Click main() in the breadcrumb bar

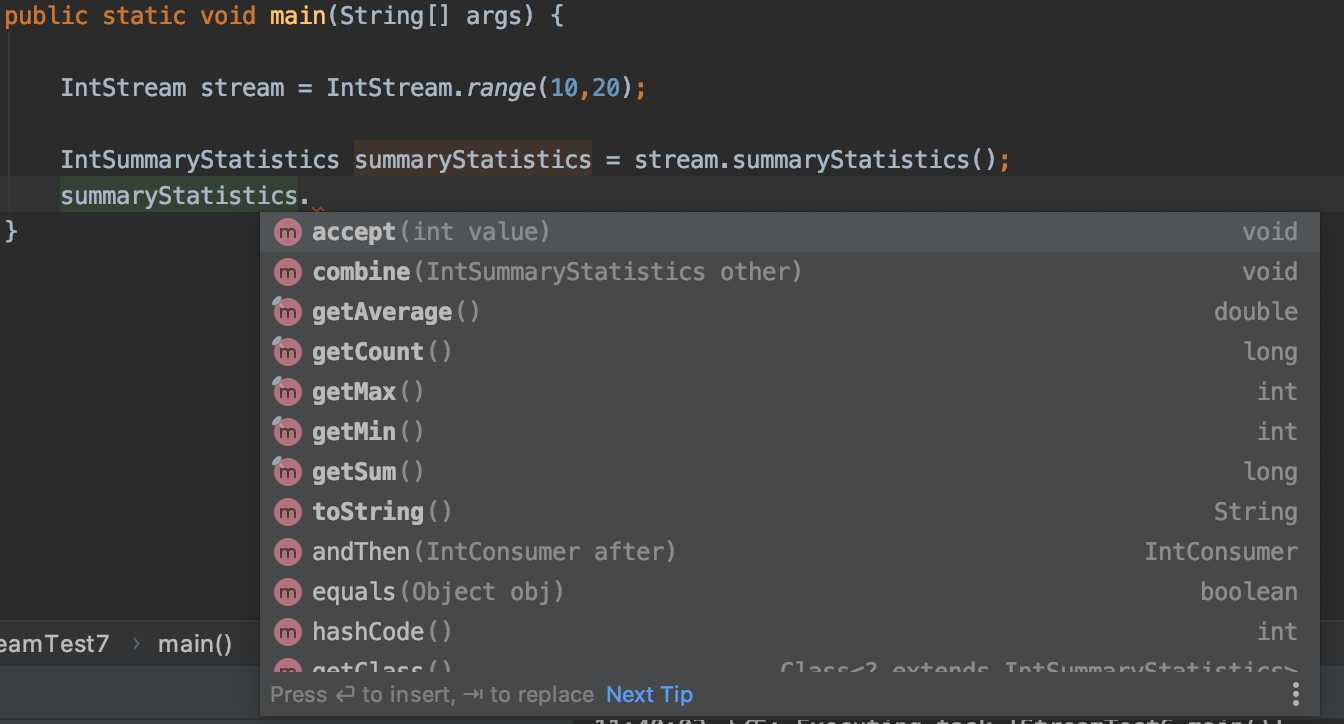point(194,644)
